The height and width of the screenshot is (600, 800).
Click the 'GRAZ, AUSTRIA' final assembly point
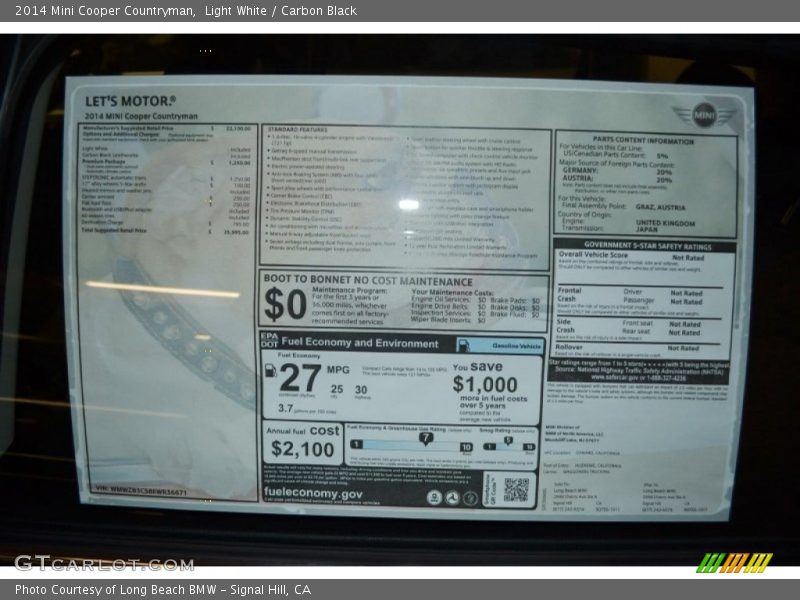660,207
